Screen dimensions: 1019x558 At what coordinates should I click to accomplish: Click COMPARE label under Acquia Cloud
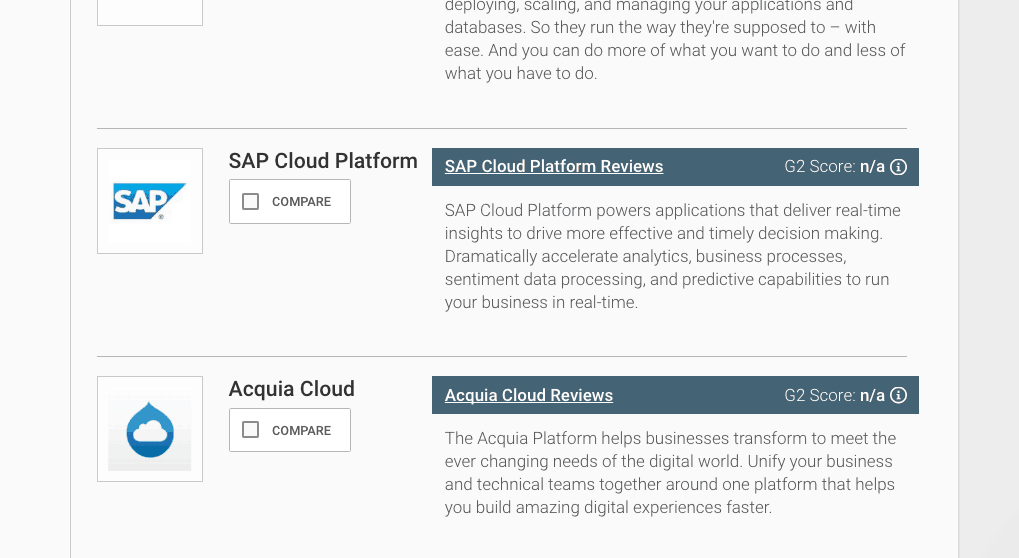(302, 431)
